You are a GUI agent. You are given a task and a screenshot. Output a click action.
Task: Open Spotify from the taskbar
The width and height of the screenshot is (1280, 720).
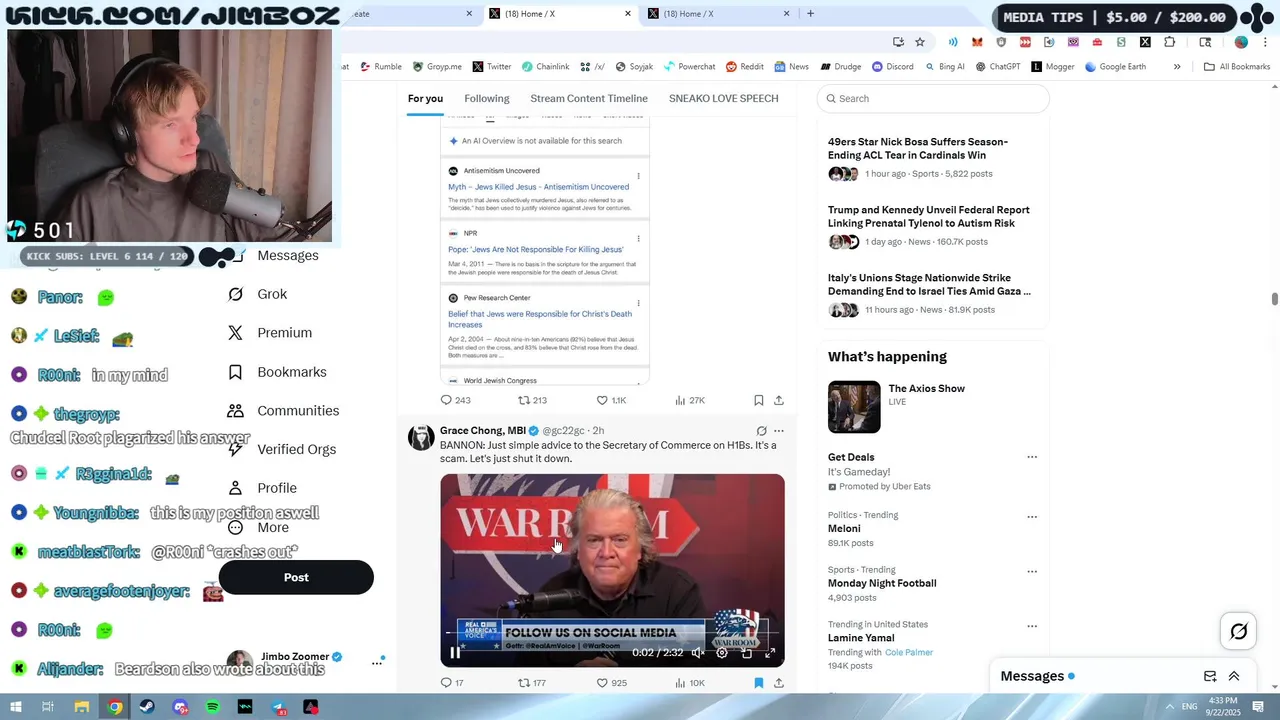pyautogui.click(x=213, y=707)
